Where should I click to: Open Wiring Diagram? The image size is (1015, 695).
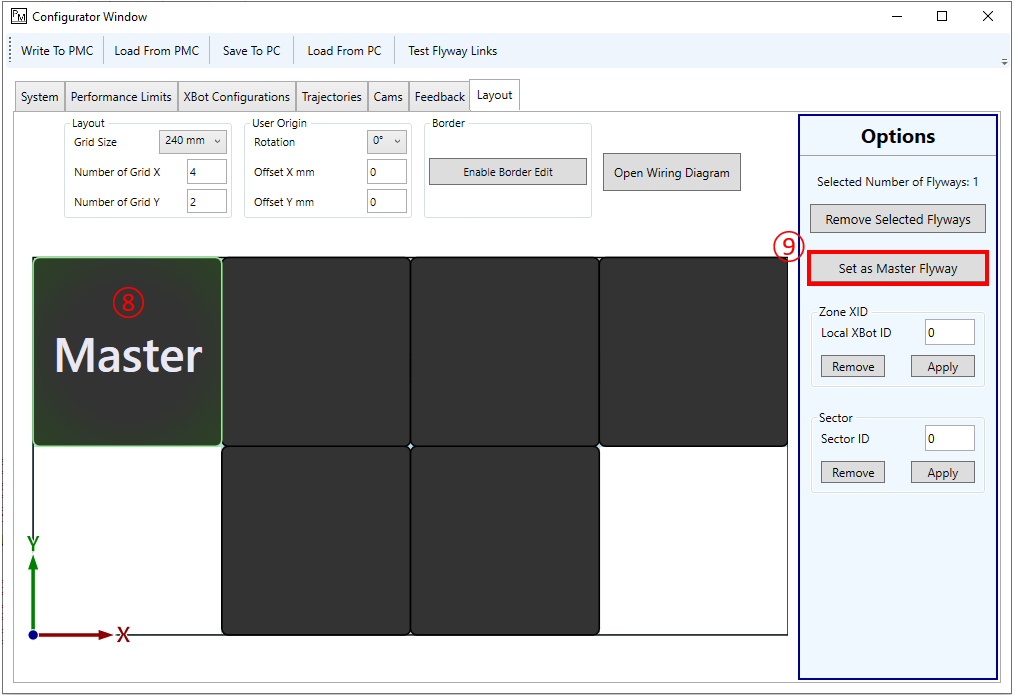[672, 173]
